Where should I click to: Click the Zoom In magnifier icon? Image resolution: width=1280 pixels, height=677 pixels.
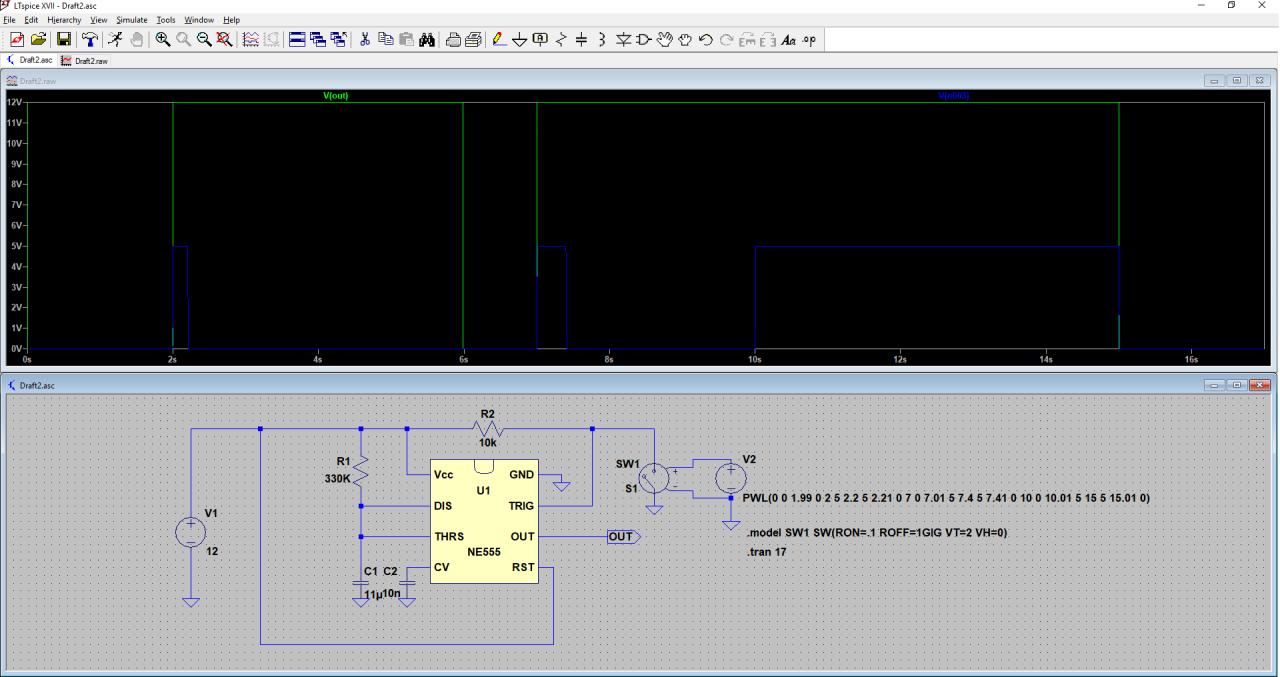pos(163,40)
